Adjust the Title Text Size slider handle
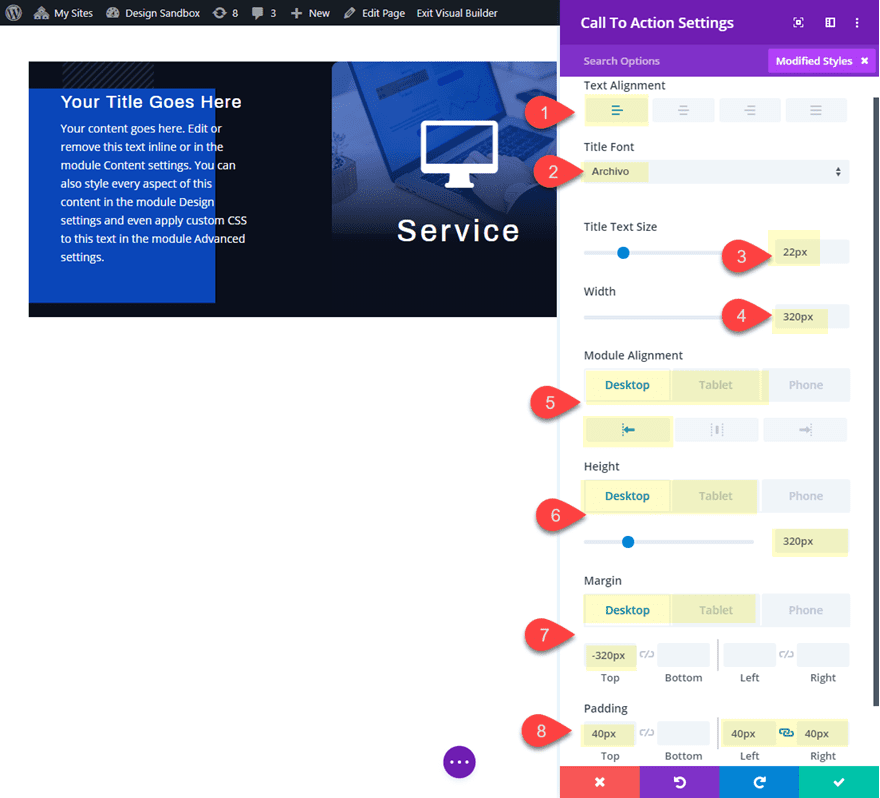 point(623,253)
